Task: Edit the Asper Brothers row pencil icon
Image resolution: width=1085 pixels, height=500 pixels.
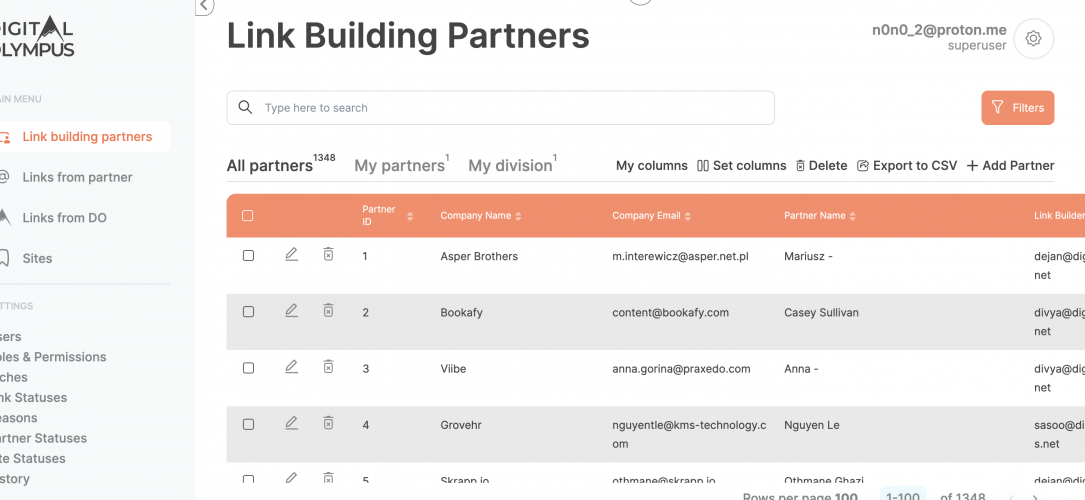Action: click(291, 255)
